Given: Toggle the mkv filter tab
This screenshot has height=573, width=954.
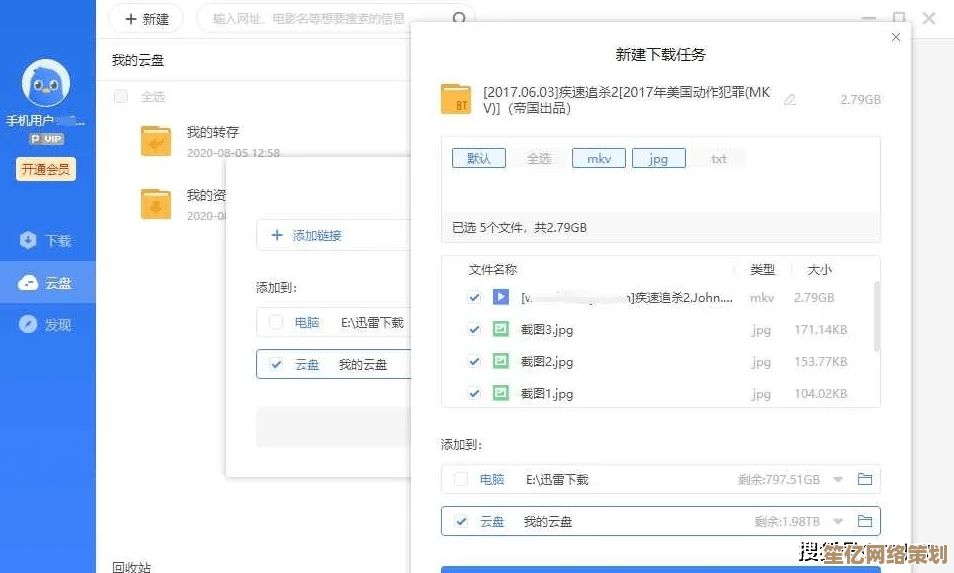Looking at the screenshot, I should (599, 158).
